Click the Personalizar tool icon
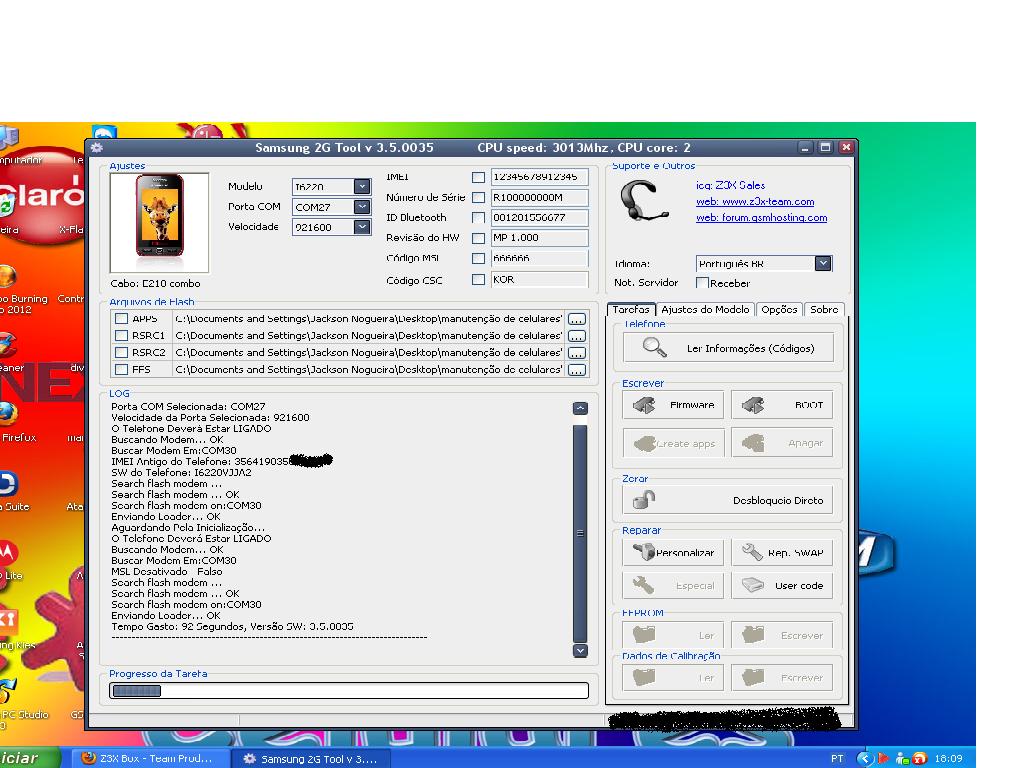 point(644,552)
